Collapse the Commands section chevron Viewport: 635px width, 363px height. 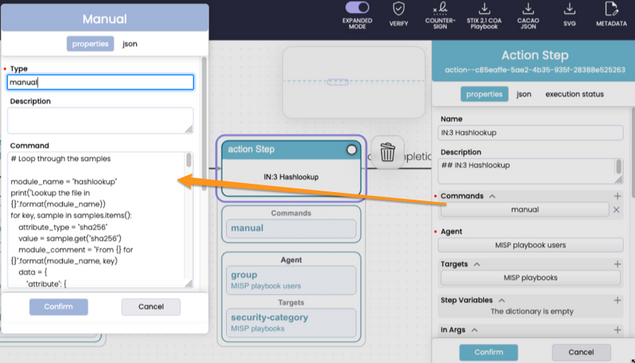(492, 196)
